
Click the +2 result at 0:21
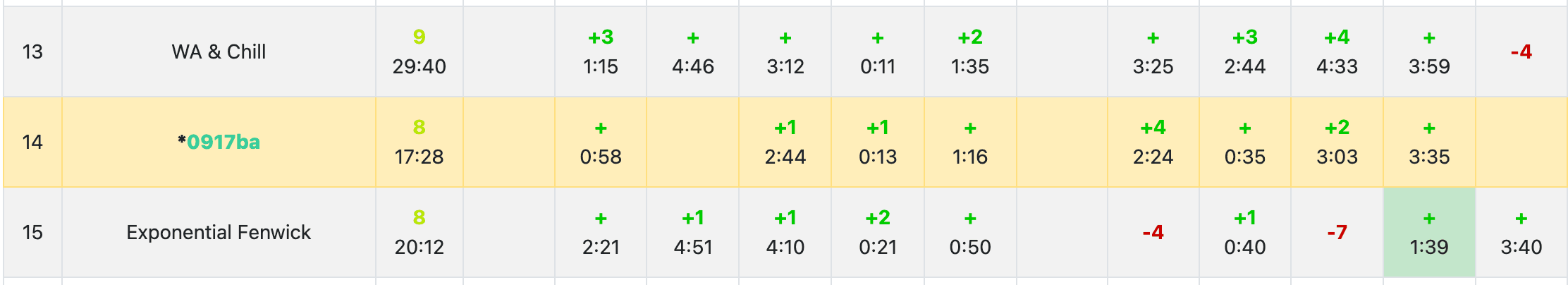click(878, 232)
